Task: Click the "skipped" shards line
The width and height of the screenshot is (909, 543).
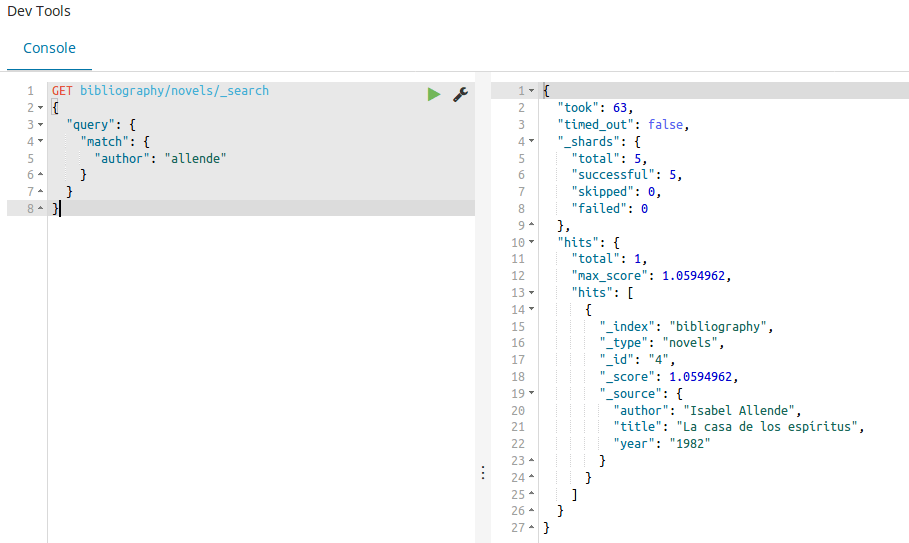Action: [616, 192]
